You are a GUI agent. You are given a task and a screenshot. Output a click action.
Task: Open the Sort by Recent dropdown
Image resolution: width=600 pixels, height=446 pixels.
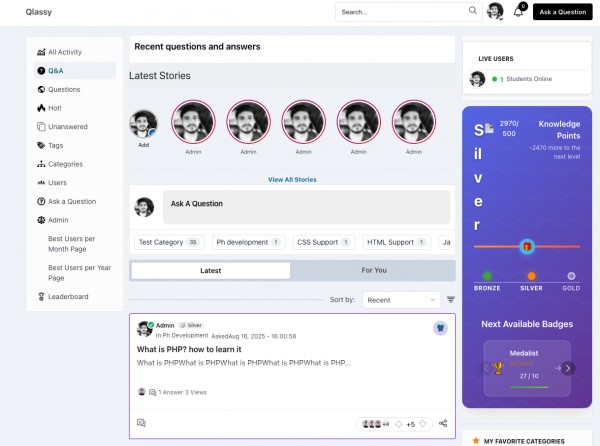point(400,300)
